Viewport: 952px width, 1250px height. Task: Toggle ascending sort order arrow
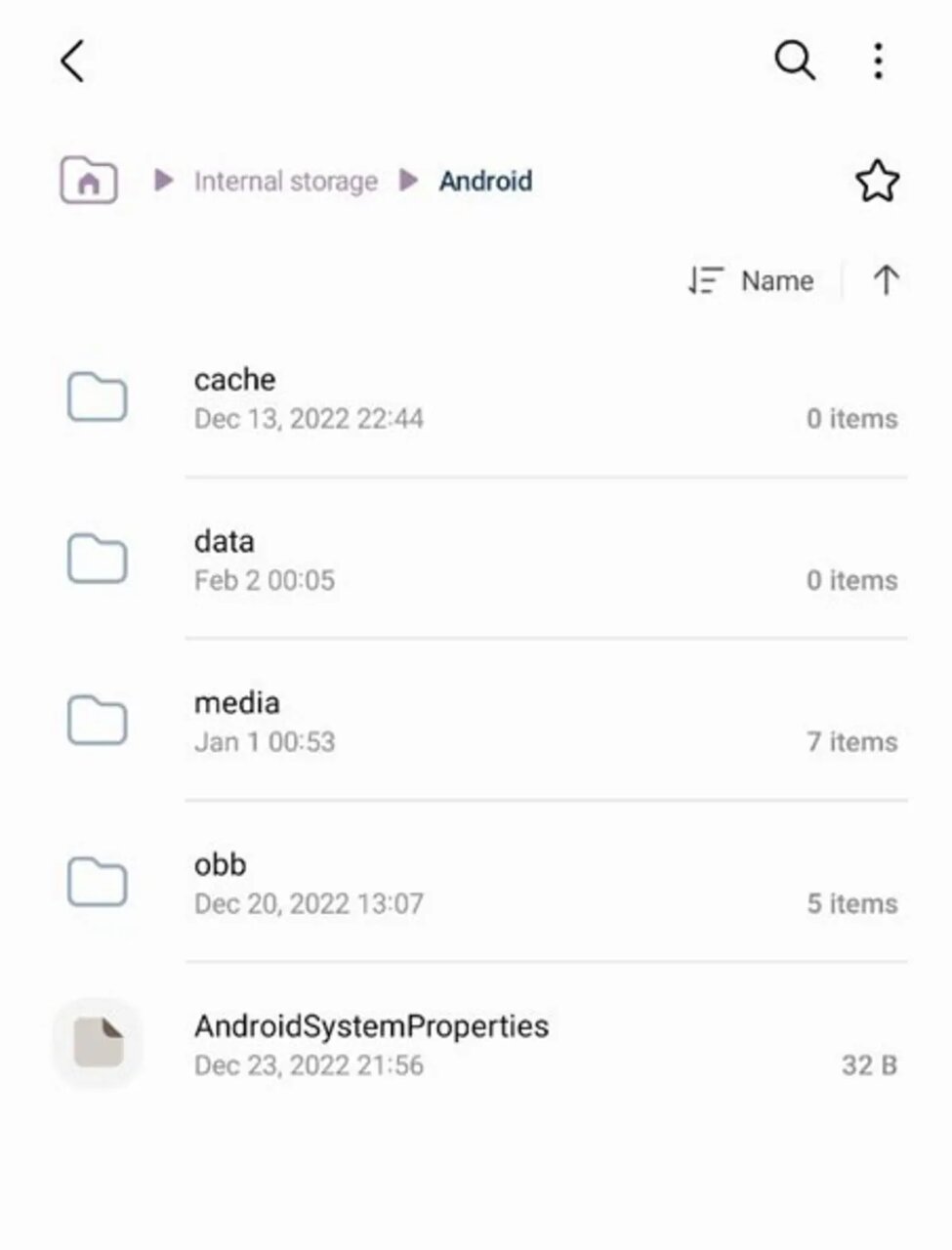coord(886,281)
